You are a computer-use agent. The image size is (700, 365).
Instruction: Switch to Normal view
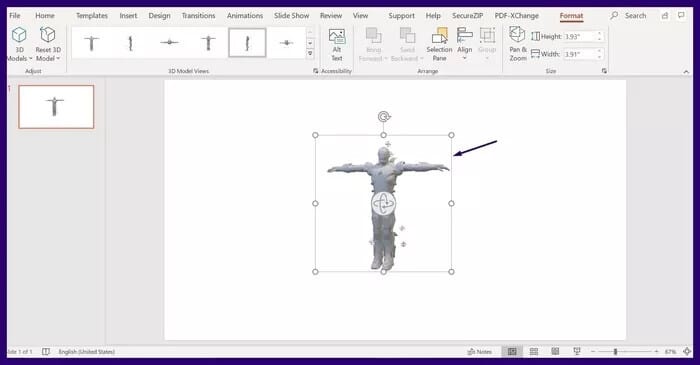click(x=512, y=352)
